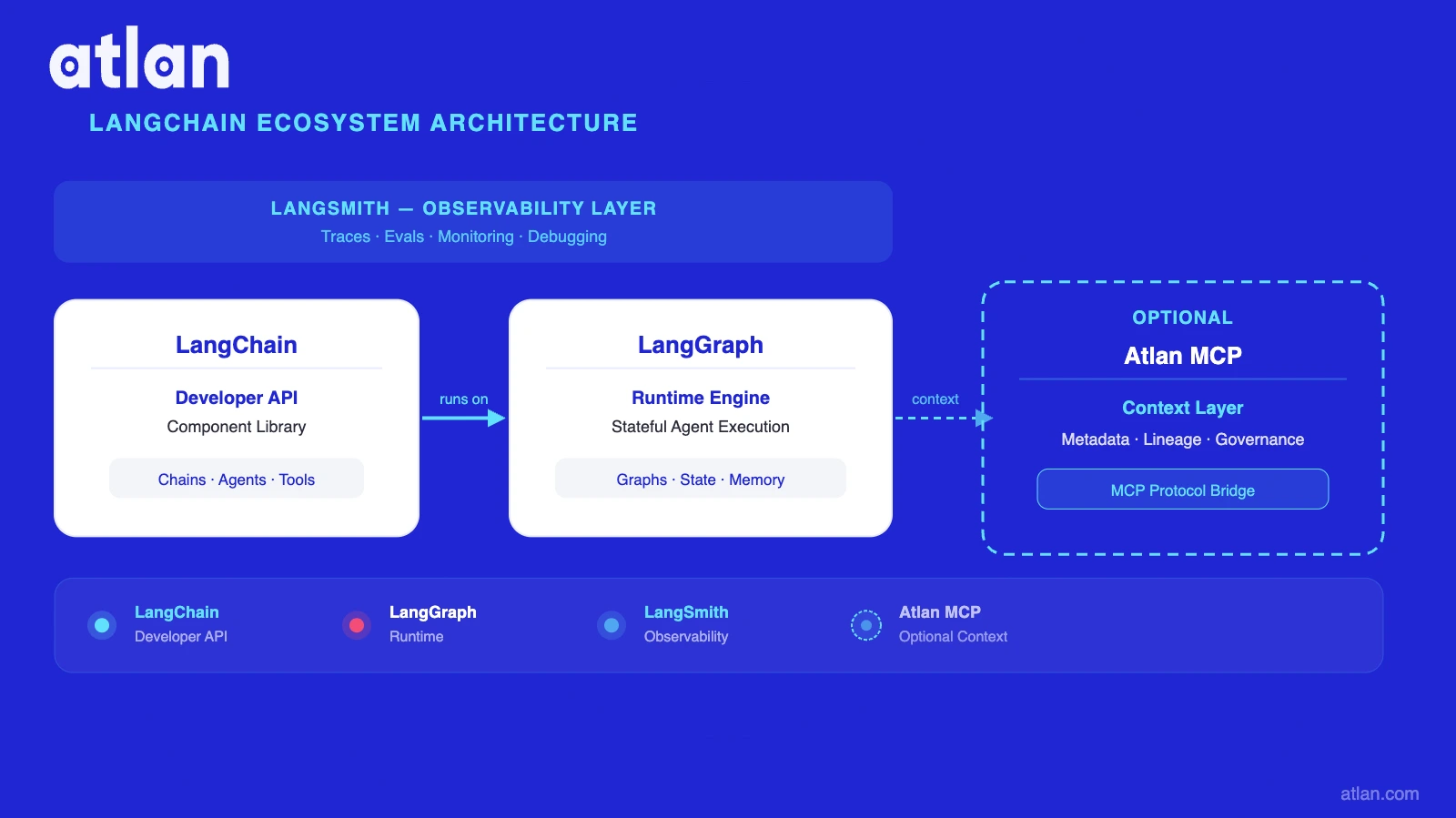Click the LangChain Ecosystem Architecture title

[x=363, y=123]
